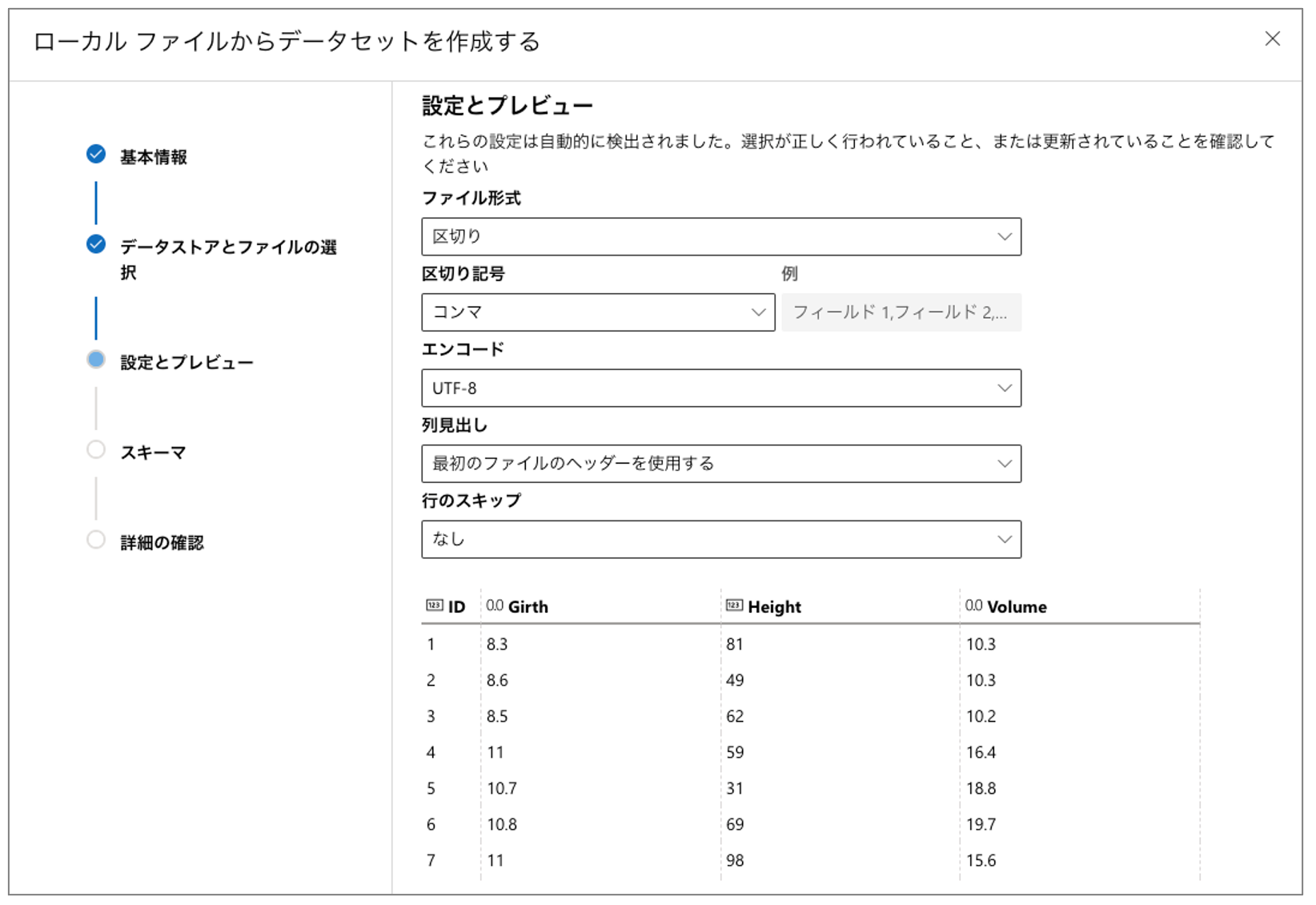Open the ファイル形式 dropdown

coord(720,236)
